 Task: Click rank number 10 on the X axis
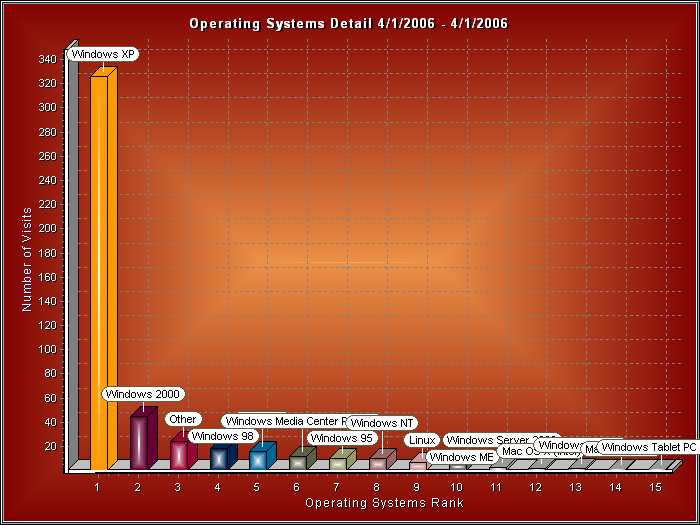pos(456,487)
